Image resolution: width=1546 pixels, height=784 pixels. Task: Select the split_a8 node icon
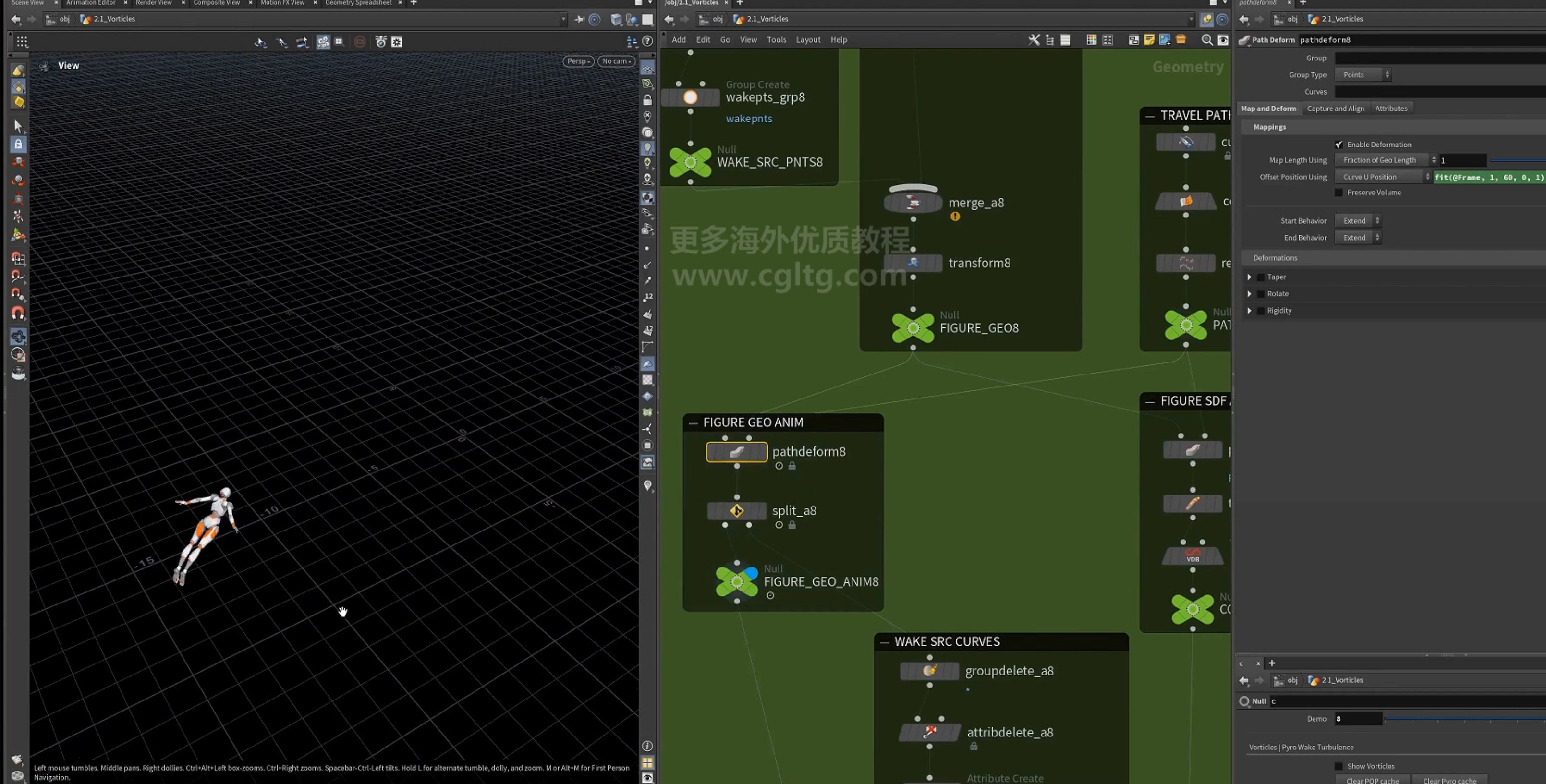(x=736, y=510)
